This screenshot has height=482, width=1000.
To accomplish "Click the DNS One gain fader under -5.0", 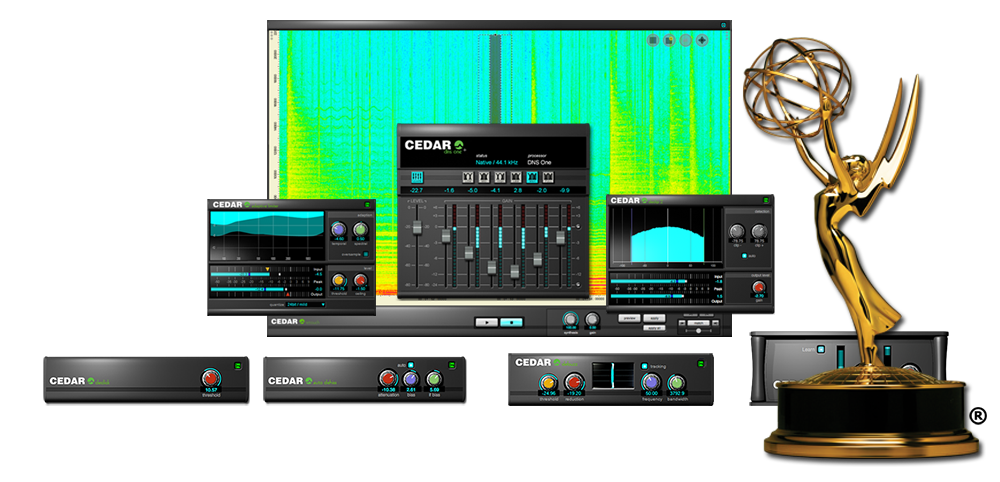I will pyautogui.click(x=469, y=253).
